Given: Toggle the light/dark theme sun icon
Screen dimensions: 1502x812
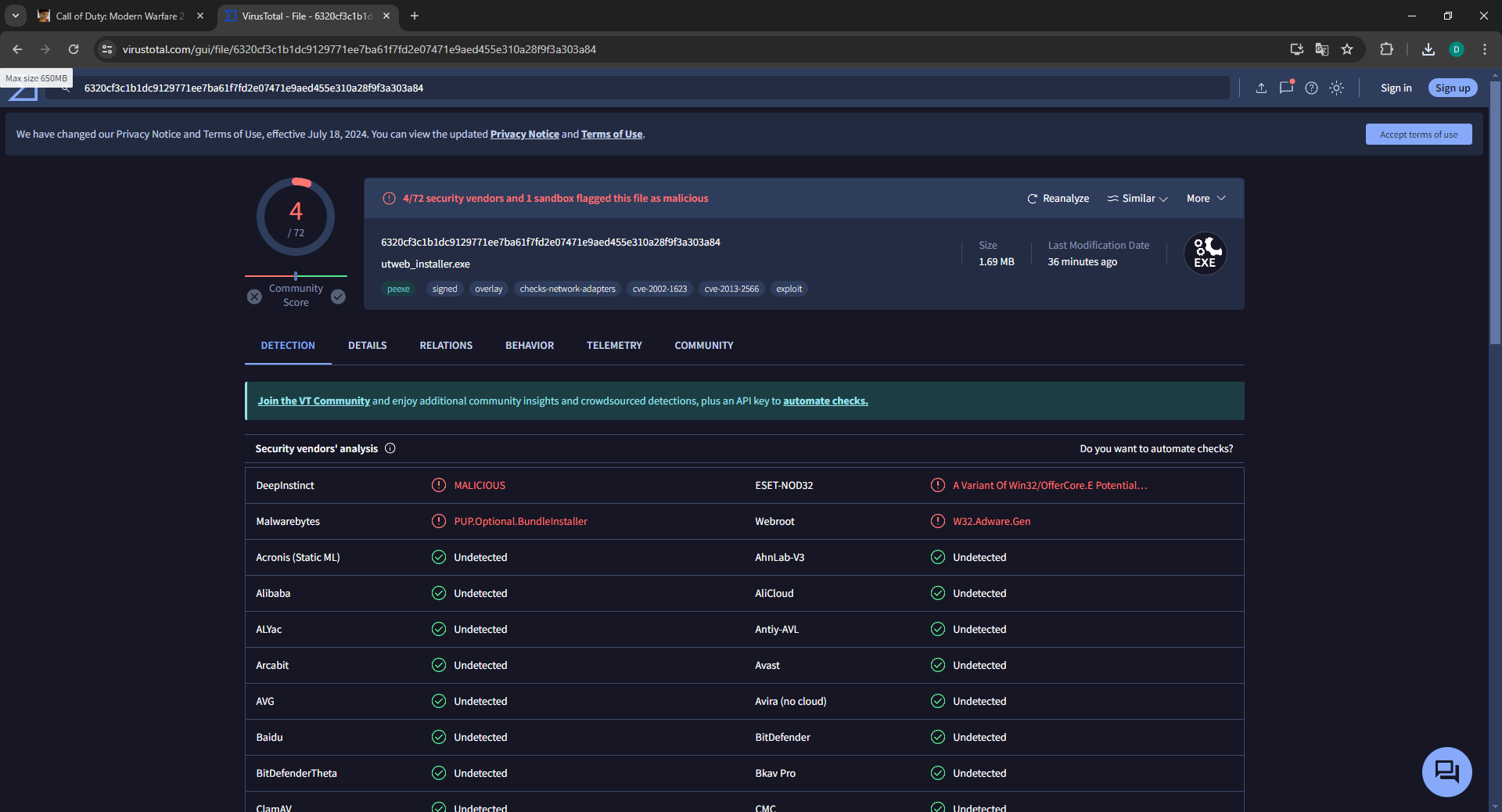Looking at the screenshot, I should tap(1337, 88).
